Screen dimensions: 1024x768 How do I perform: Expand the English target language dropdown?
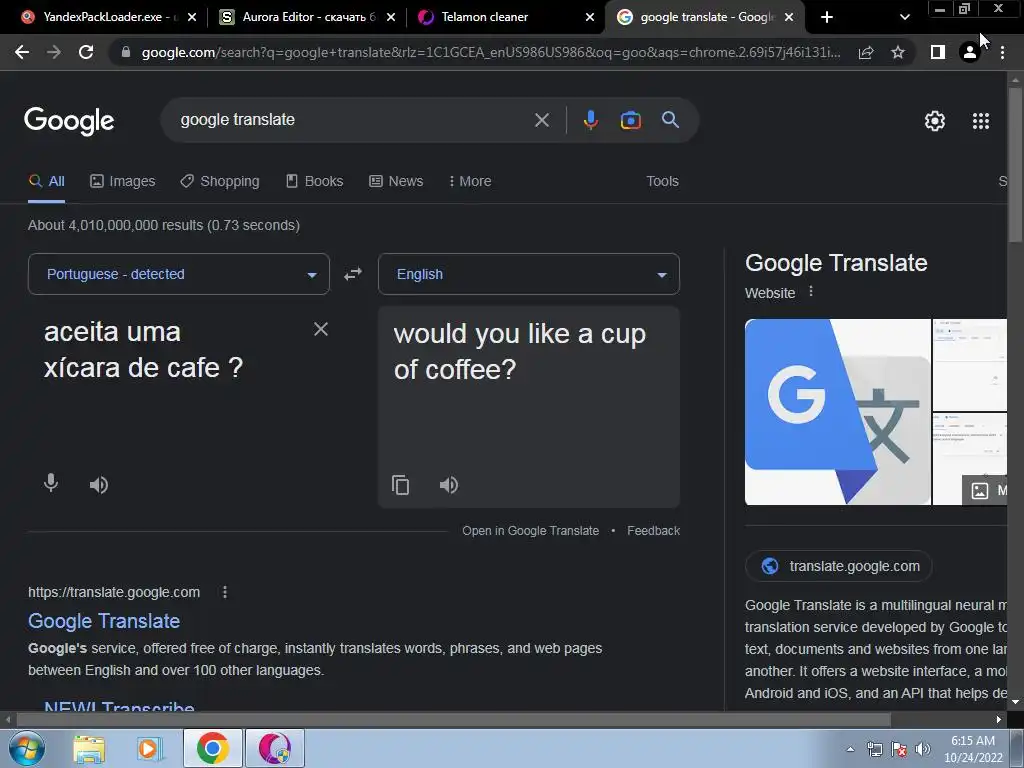529,274
